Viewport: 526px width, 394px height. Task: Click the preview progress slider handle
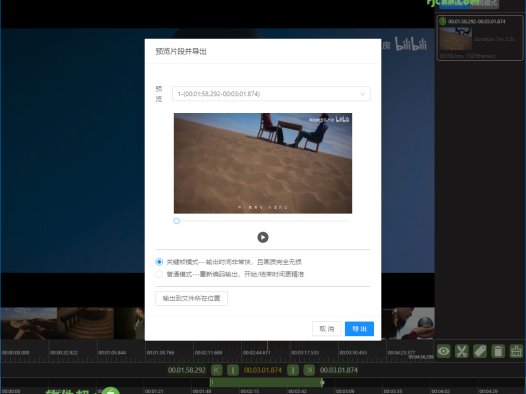[176, 221]
